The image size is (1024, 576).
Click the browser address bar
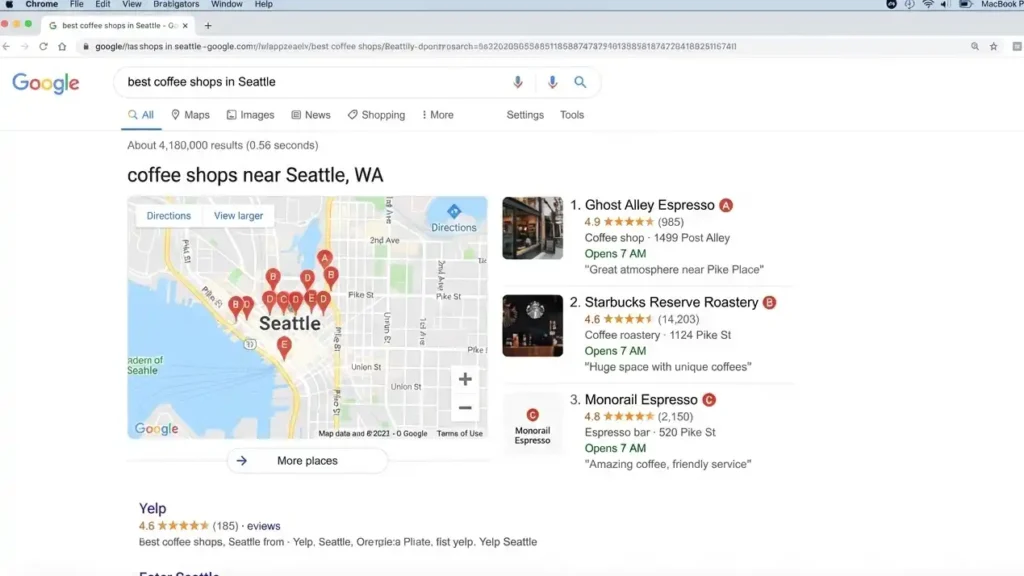coord(522,46)
